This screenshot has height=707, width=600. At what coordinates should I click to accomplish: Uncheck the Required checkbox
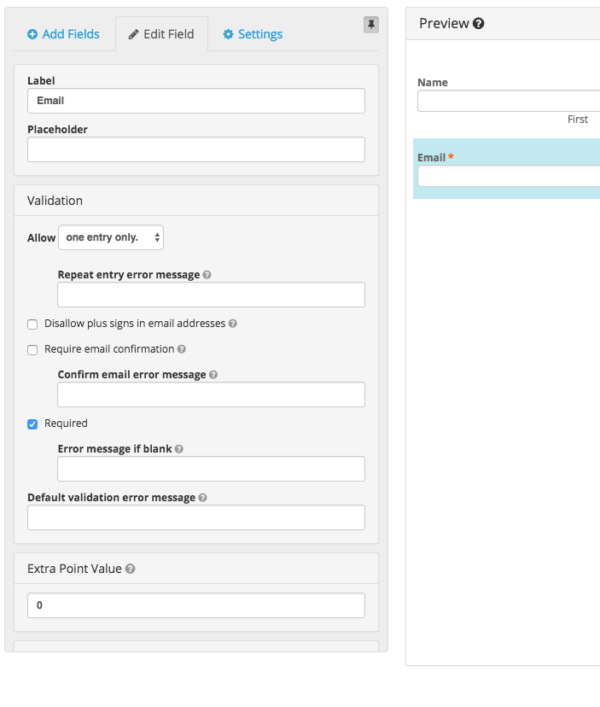tap(33, 424)
